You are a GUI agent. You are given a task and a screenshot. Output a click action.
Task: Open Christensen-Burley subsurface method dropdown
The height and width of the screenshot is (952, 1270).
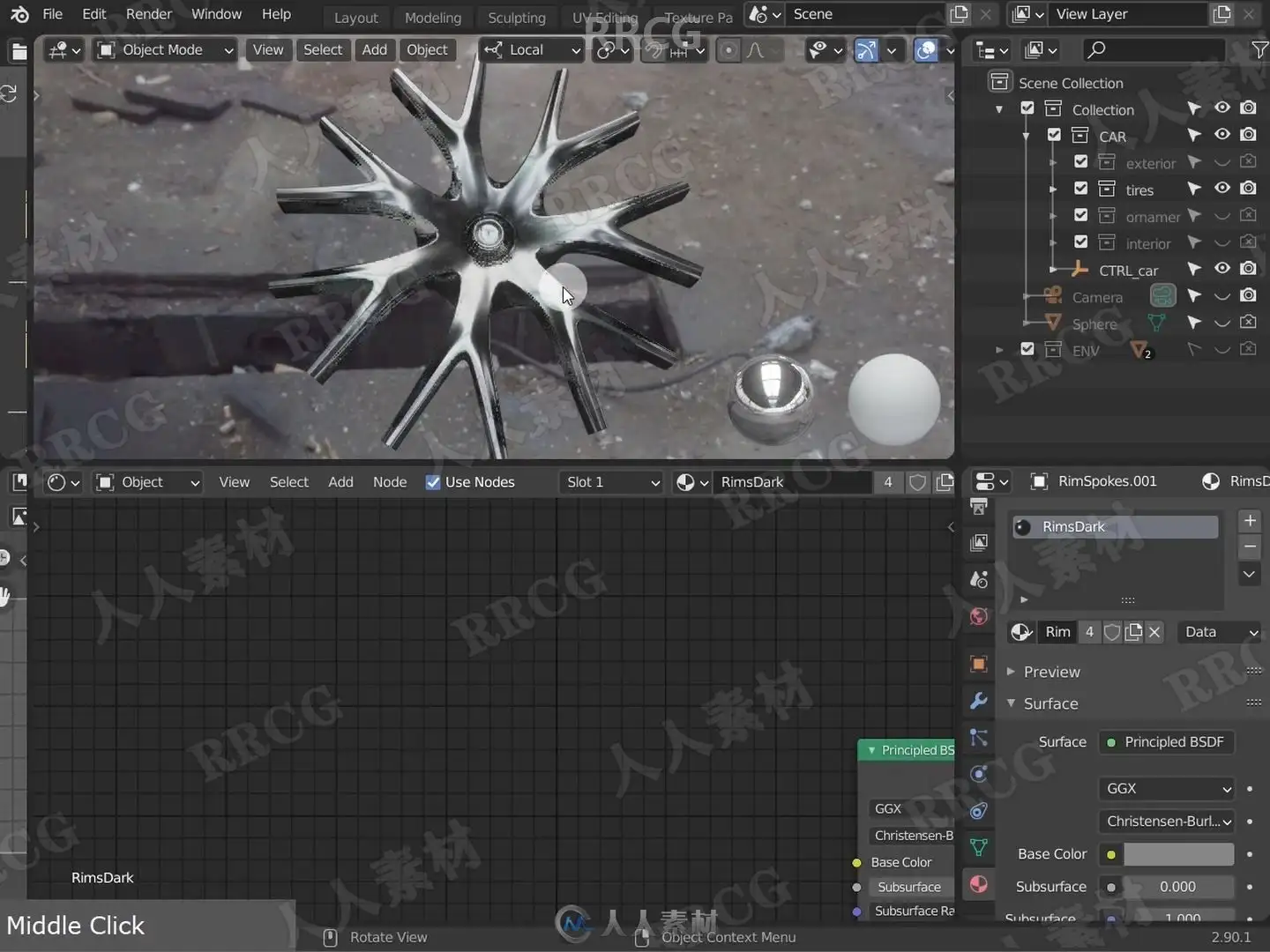point(1167,822)
